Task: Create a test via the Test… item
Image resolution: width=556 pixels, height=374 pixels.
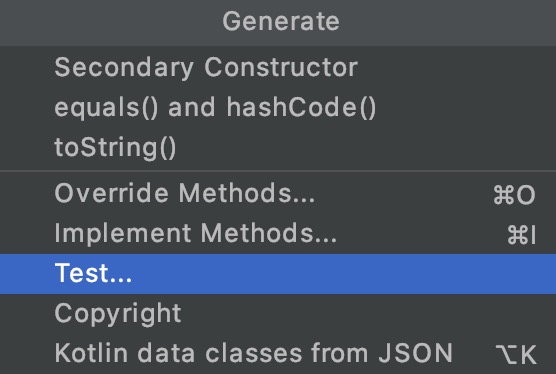Action: [278, 274]
